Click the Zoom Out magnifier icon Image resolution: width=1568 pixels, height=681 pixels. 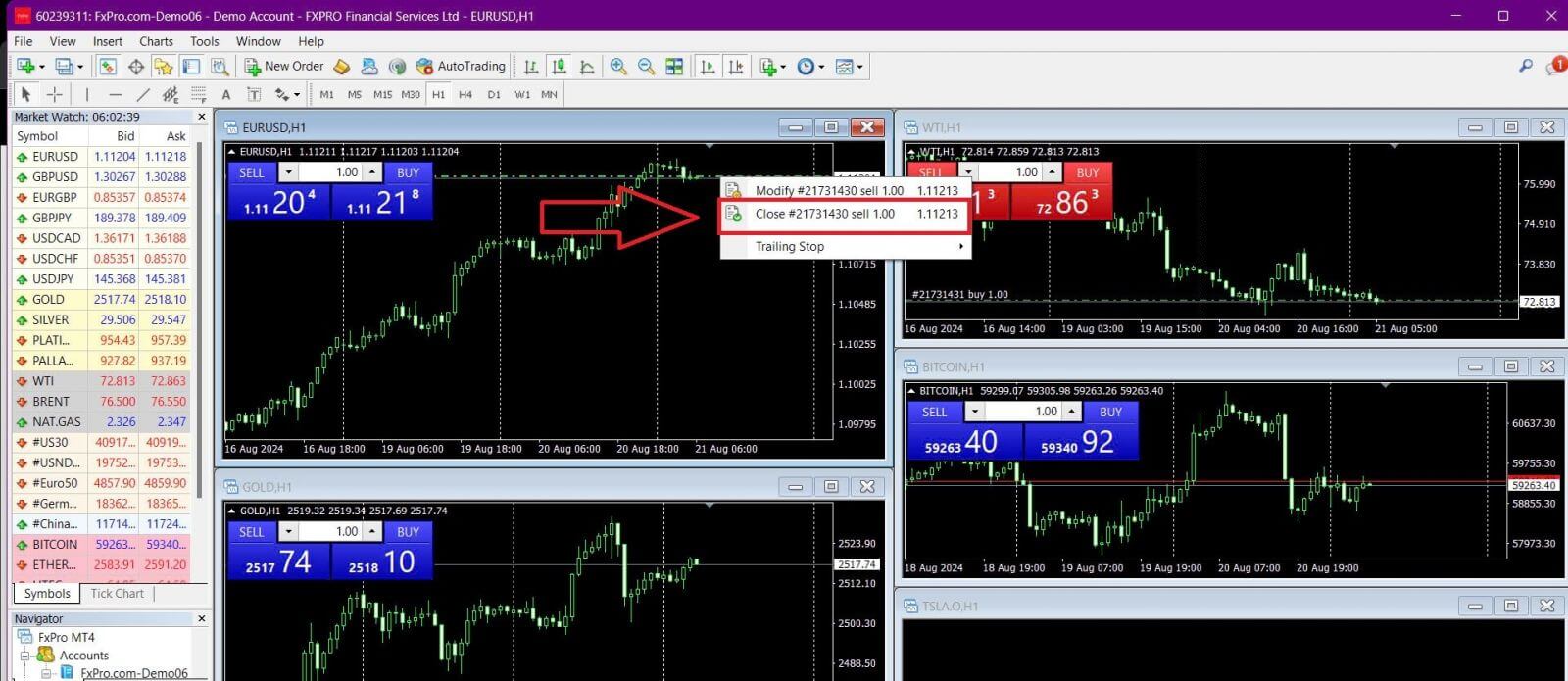[646, 67]
